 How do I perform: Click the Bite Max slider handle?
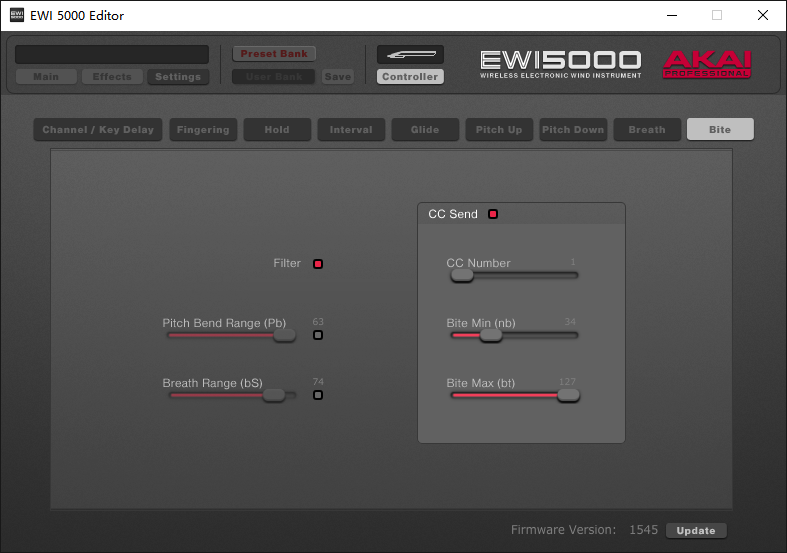click(568, 395)
